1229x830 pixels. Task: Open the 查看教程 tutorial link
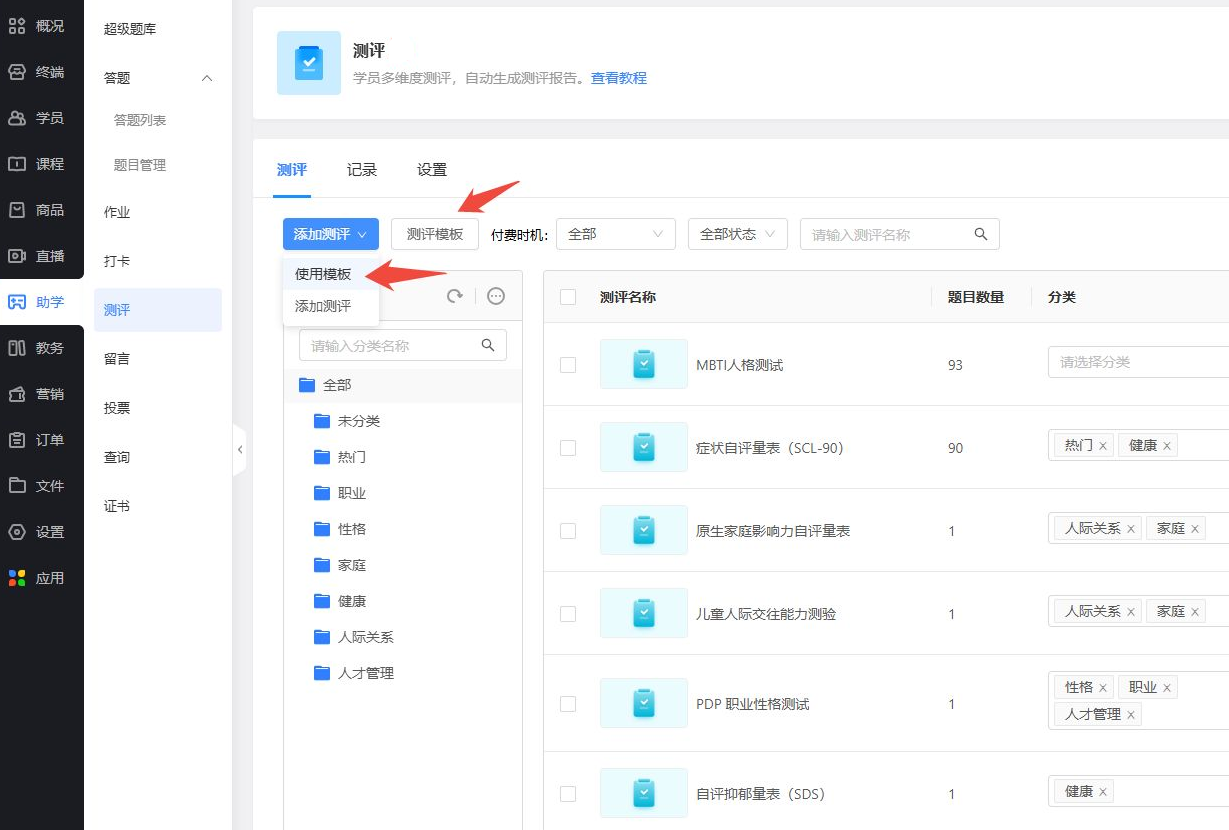618,78
